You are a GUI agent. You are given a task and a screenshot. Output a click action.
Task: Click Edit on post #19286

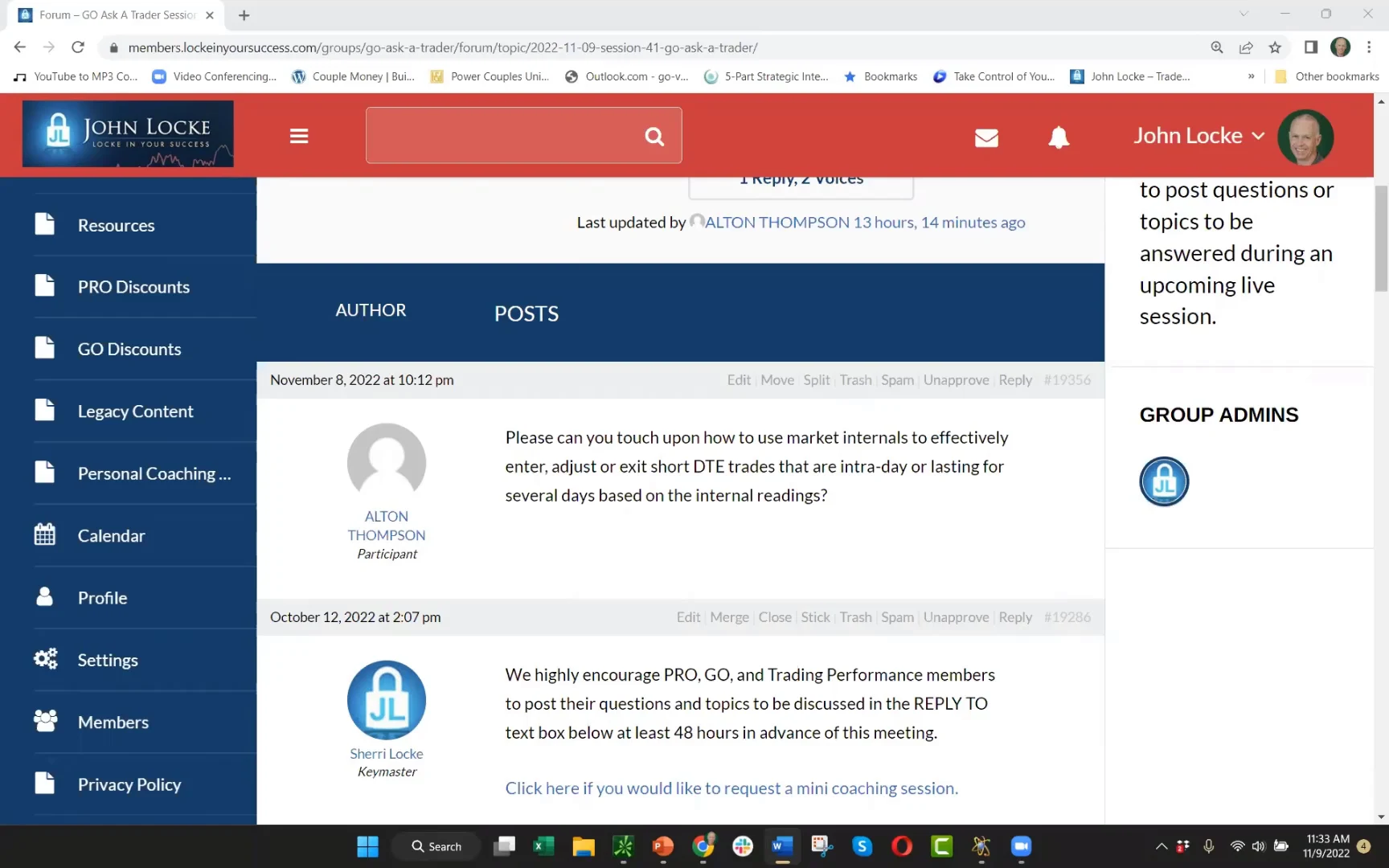[x=688, y=617]
